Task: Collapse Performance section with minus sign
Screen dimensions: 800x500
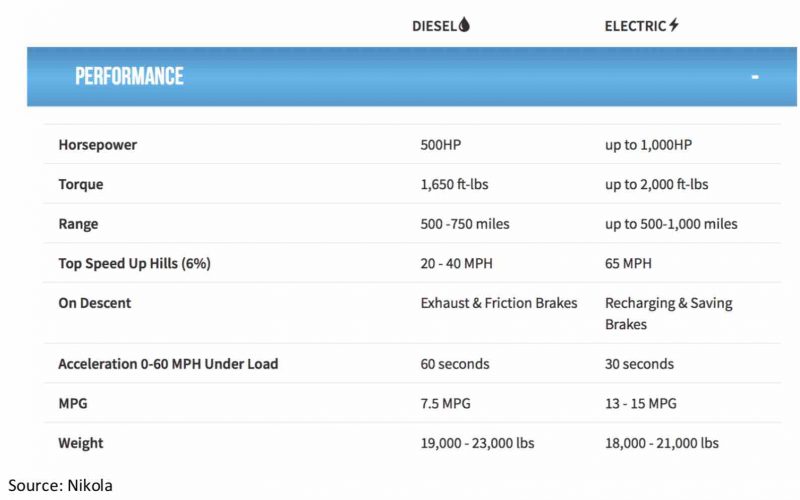Action: point(755,77)
